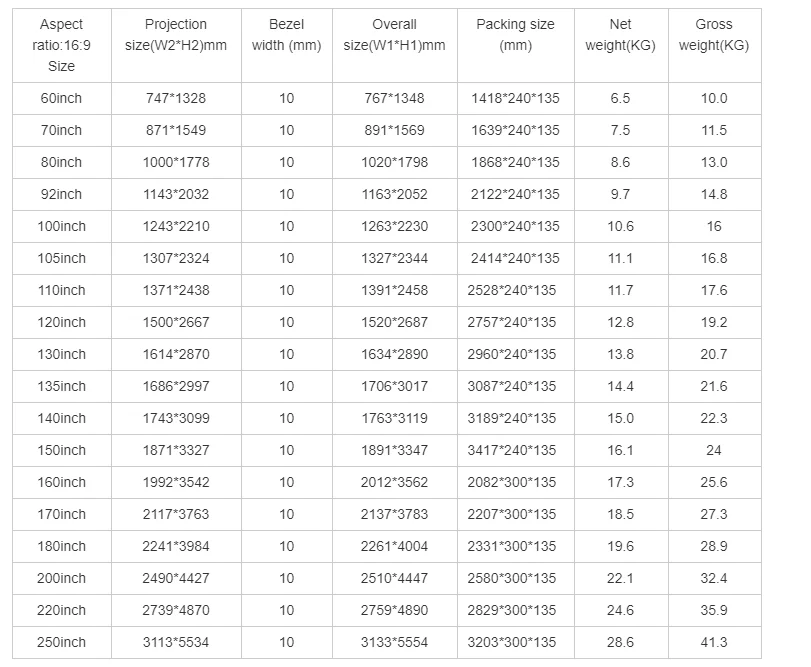811x667 pixels.
Task: Select packing size 2414*240*135 cell
Action: coord(516,258)
